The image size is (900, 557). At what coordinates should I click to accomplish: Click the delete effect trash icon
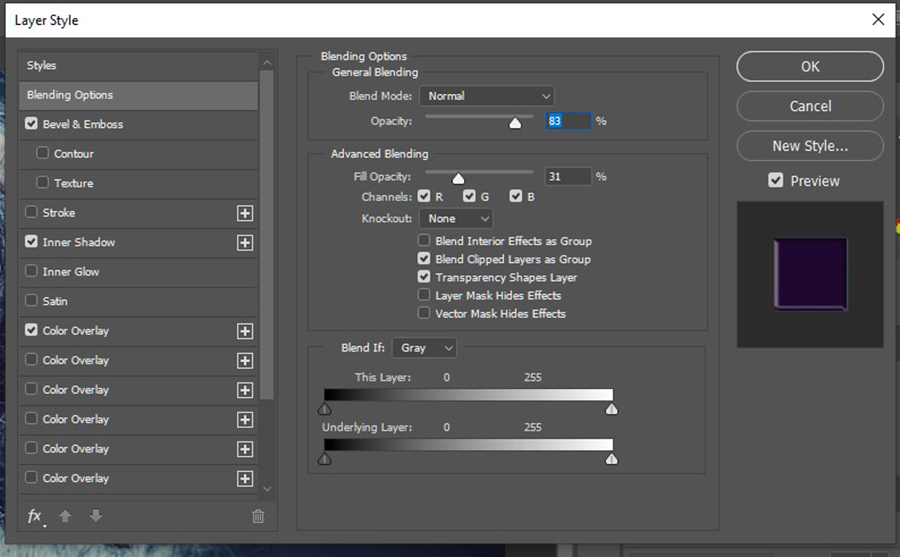click(258, 516)
